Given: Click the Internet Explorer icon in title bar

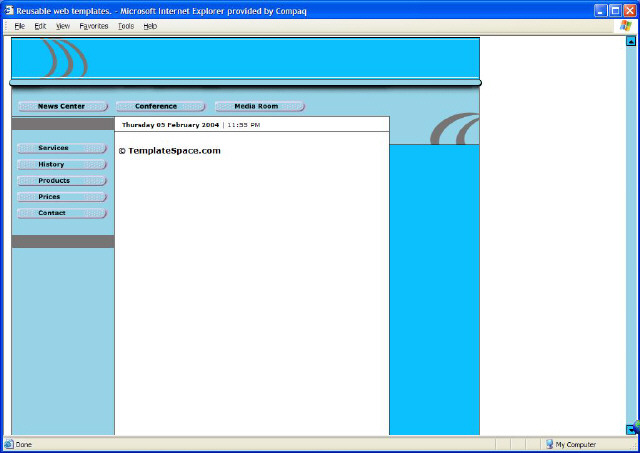Looking at the screenshot, I should point(8,9).
